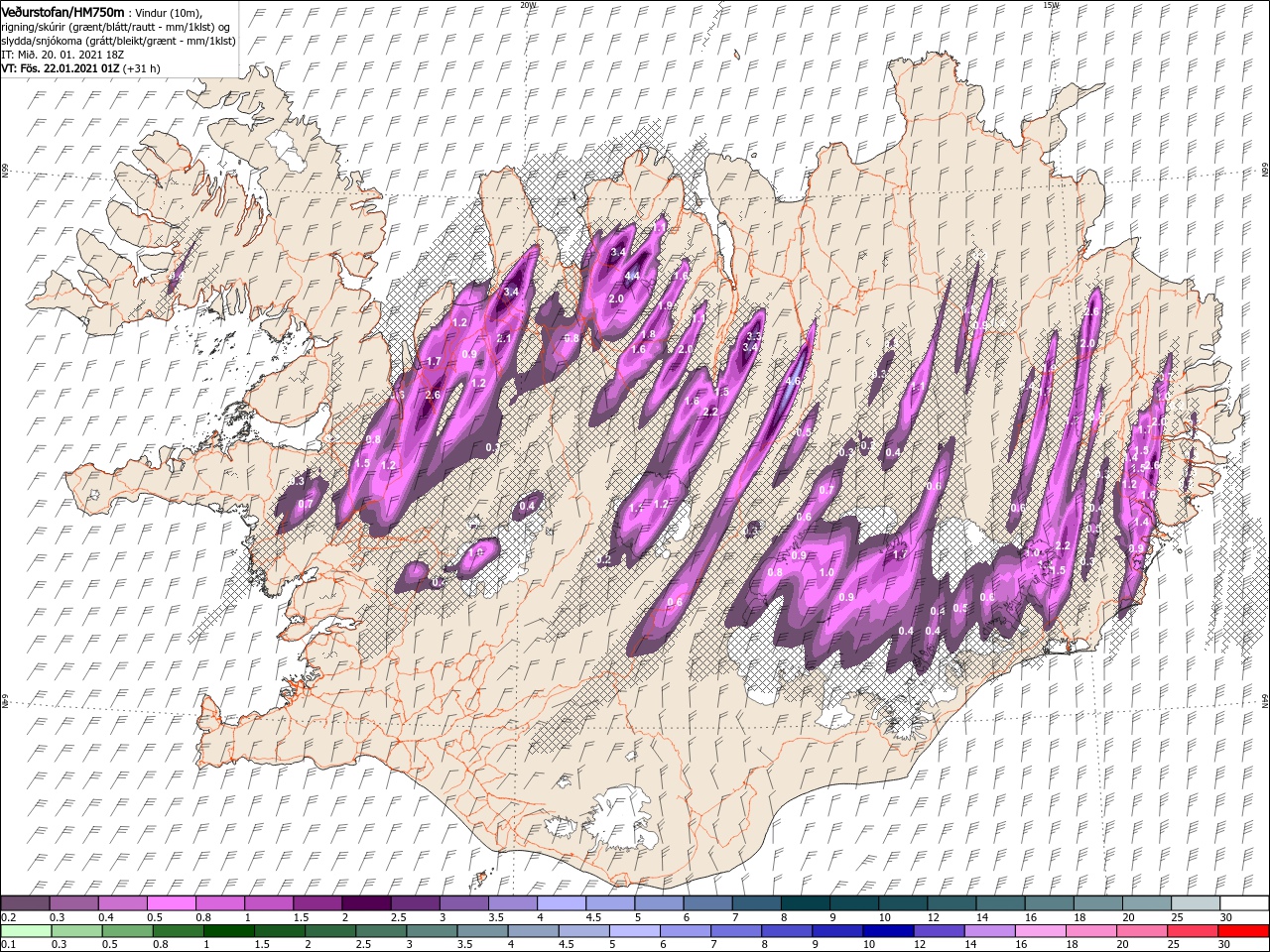Select the blue 8 swatch in lower rain scale

point(788,931)
